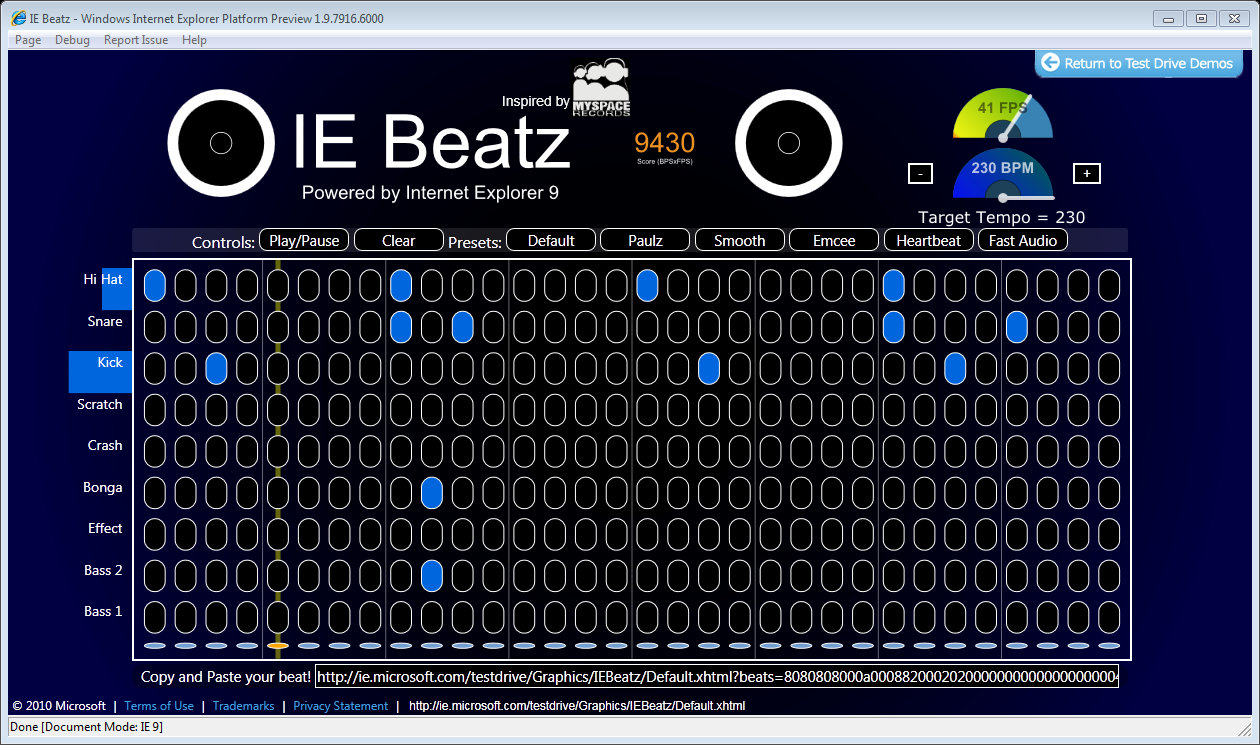Enable the Scratch cell at step 1
The image size is (1260, 745).
[x=155, y=410]
